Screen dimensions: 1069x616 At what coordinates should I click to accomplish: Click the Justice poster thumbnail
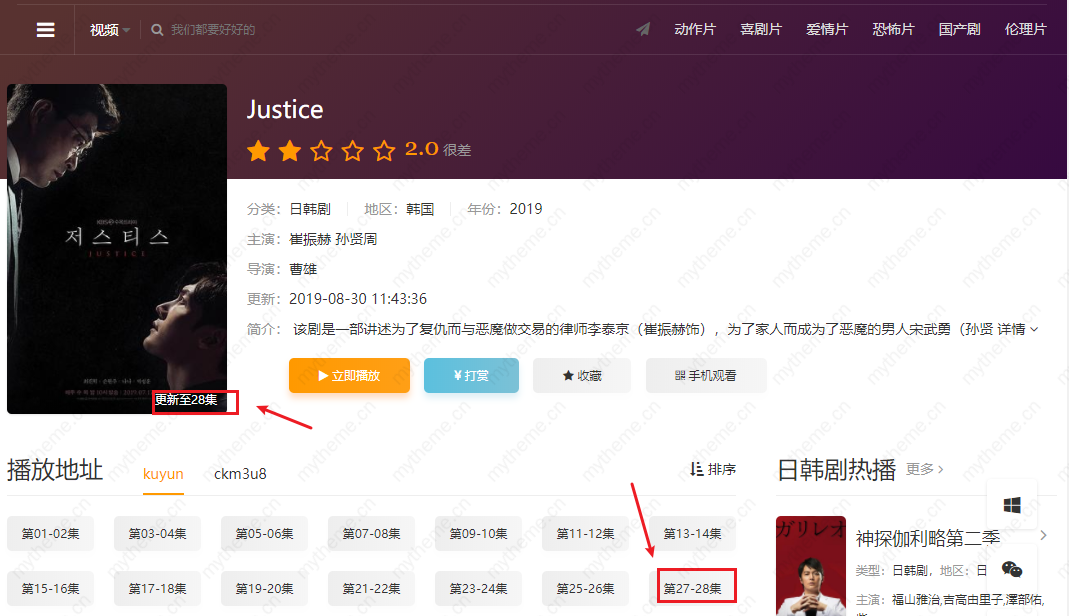click(x=117, y=248)
